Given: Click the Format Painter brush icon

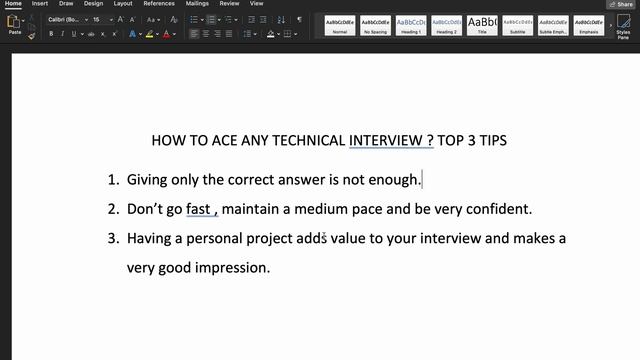Looking at the screenshot, I should pyautogui.click(x=31, y=36).
